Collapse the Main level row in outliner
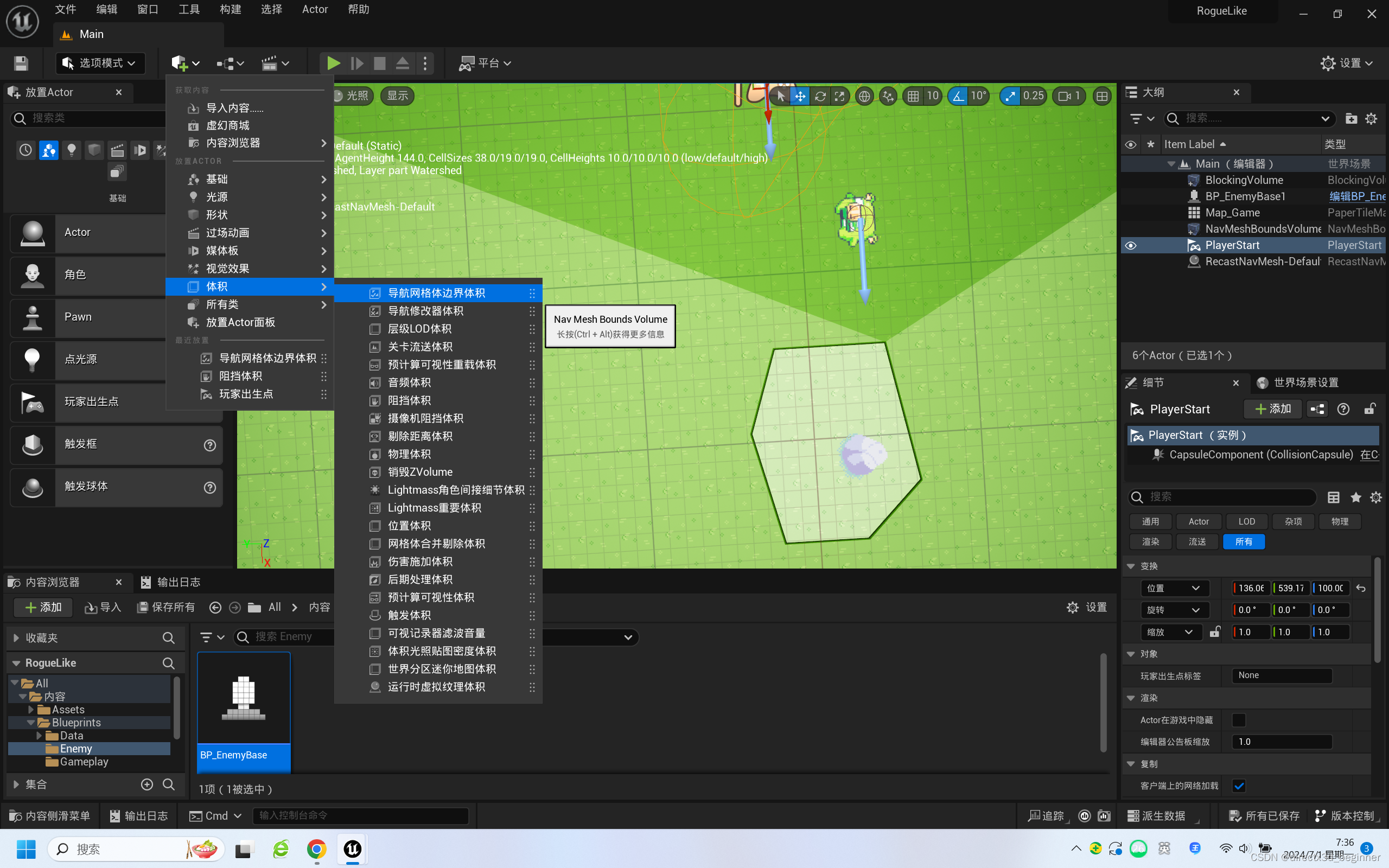The image size is (1389, 868). (x=1171, y=164)
